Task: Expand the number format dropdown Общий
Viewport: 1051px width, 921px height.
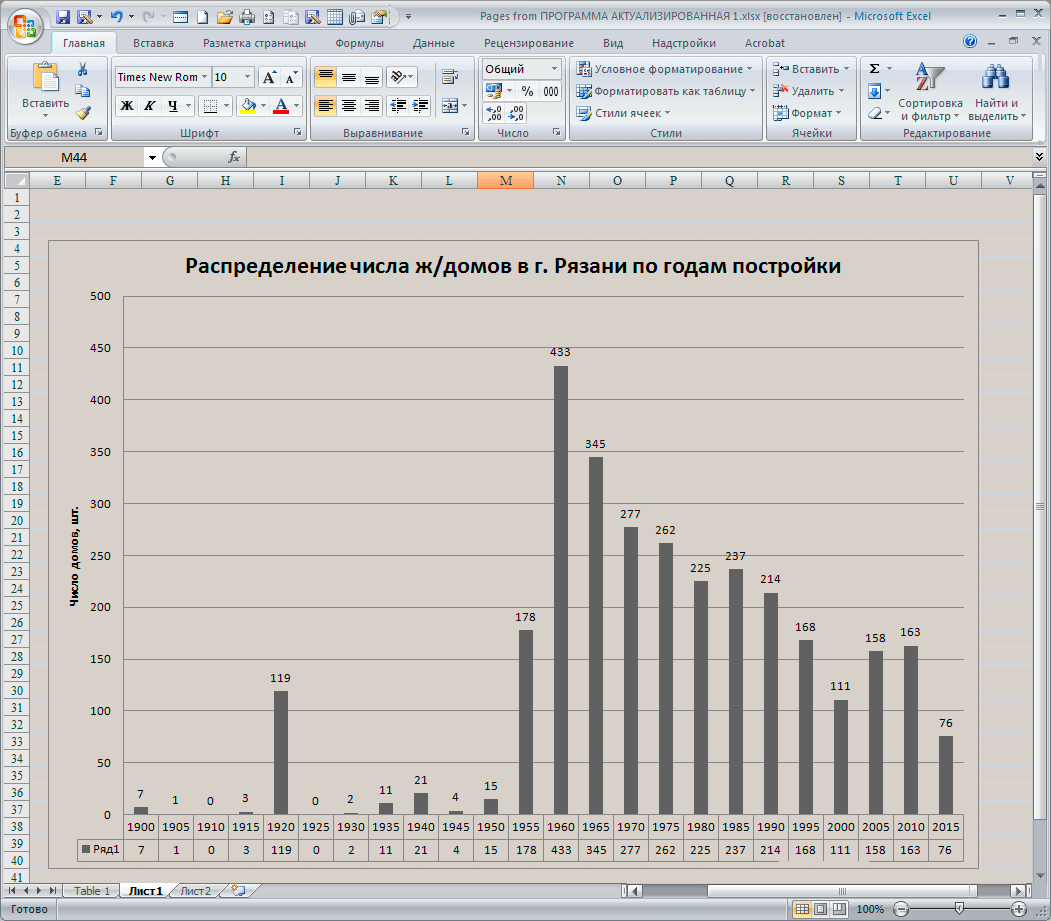Action: [554, 69]
